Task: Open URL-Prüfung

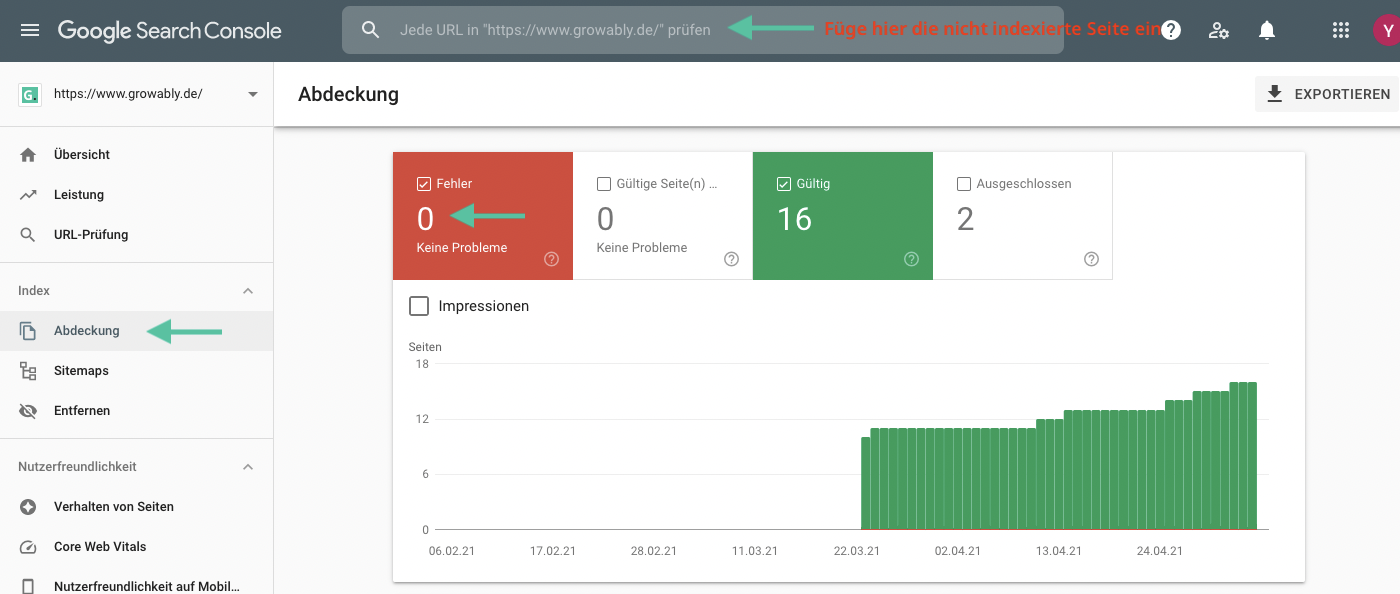Action: tap(136, 235)
